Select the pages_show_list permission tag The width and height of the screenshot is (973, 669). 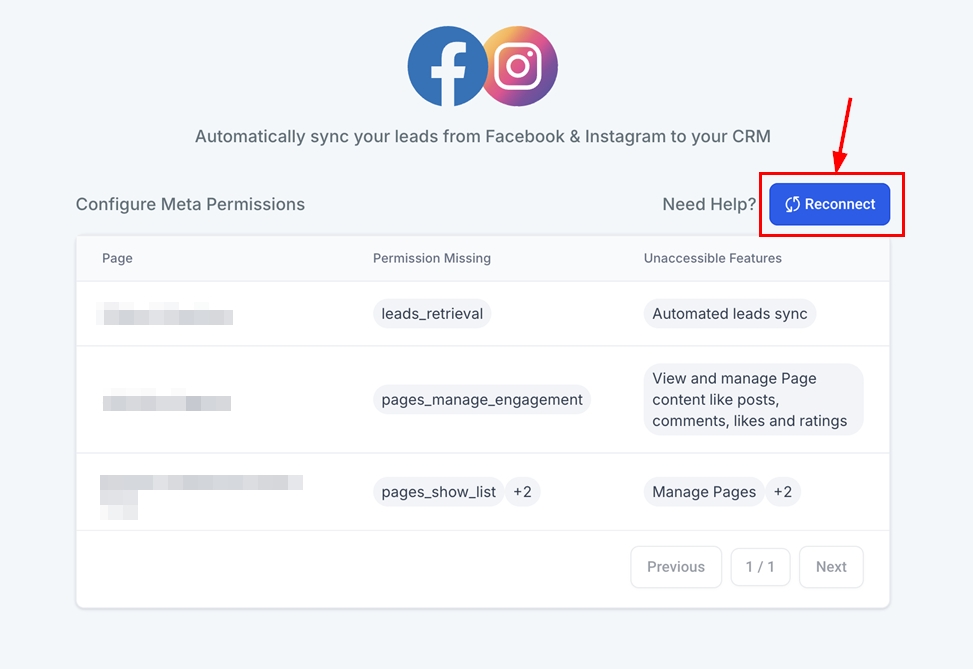coord(439,492)
